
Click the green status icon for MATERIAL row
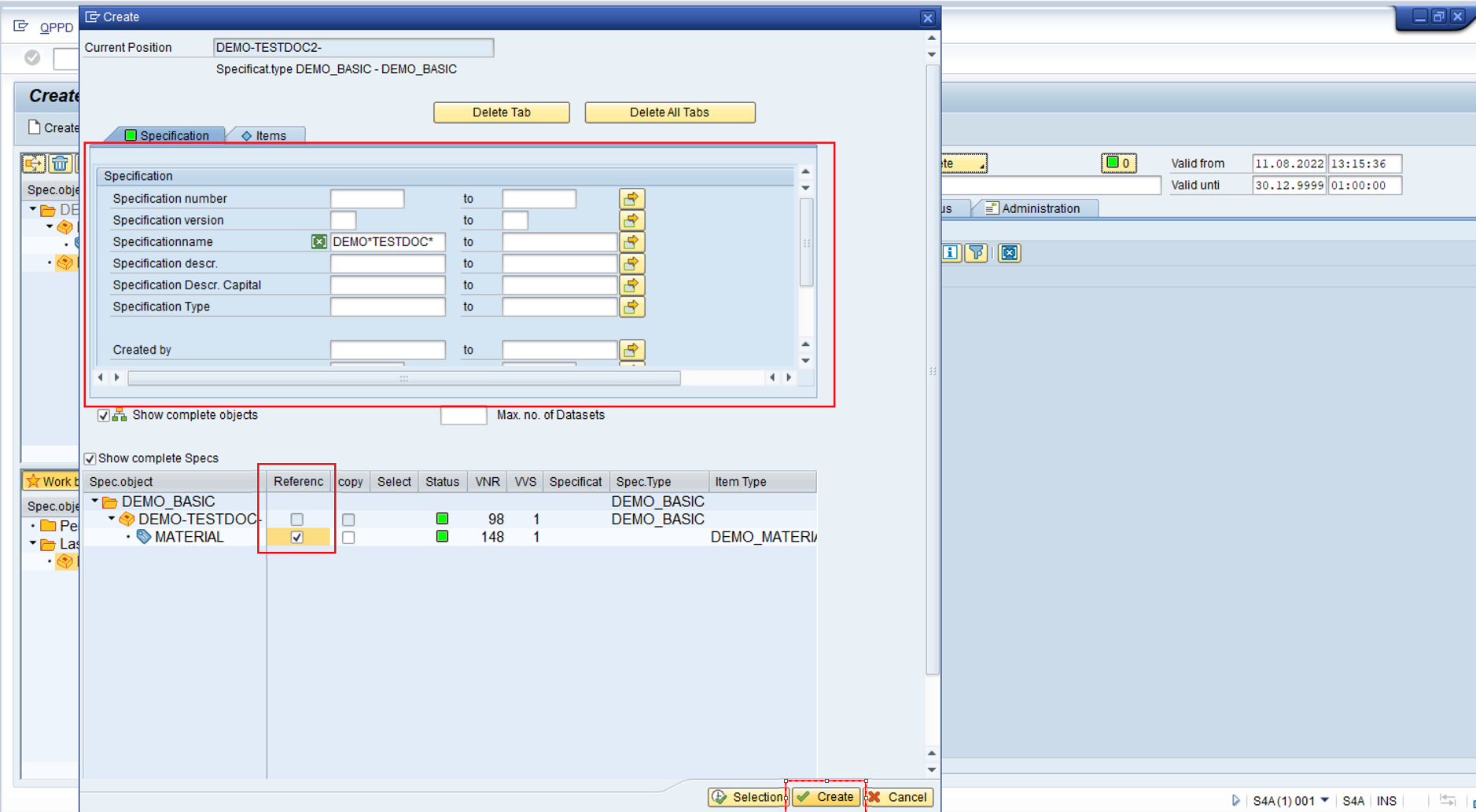pos(442,537)
